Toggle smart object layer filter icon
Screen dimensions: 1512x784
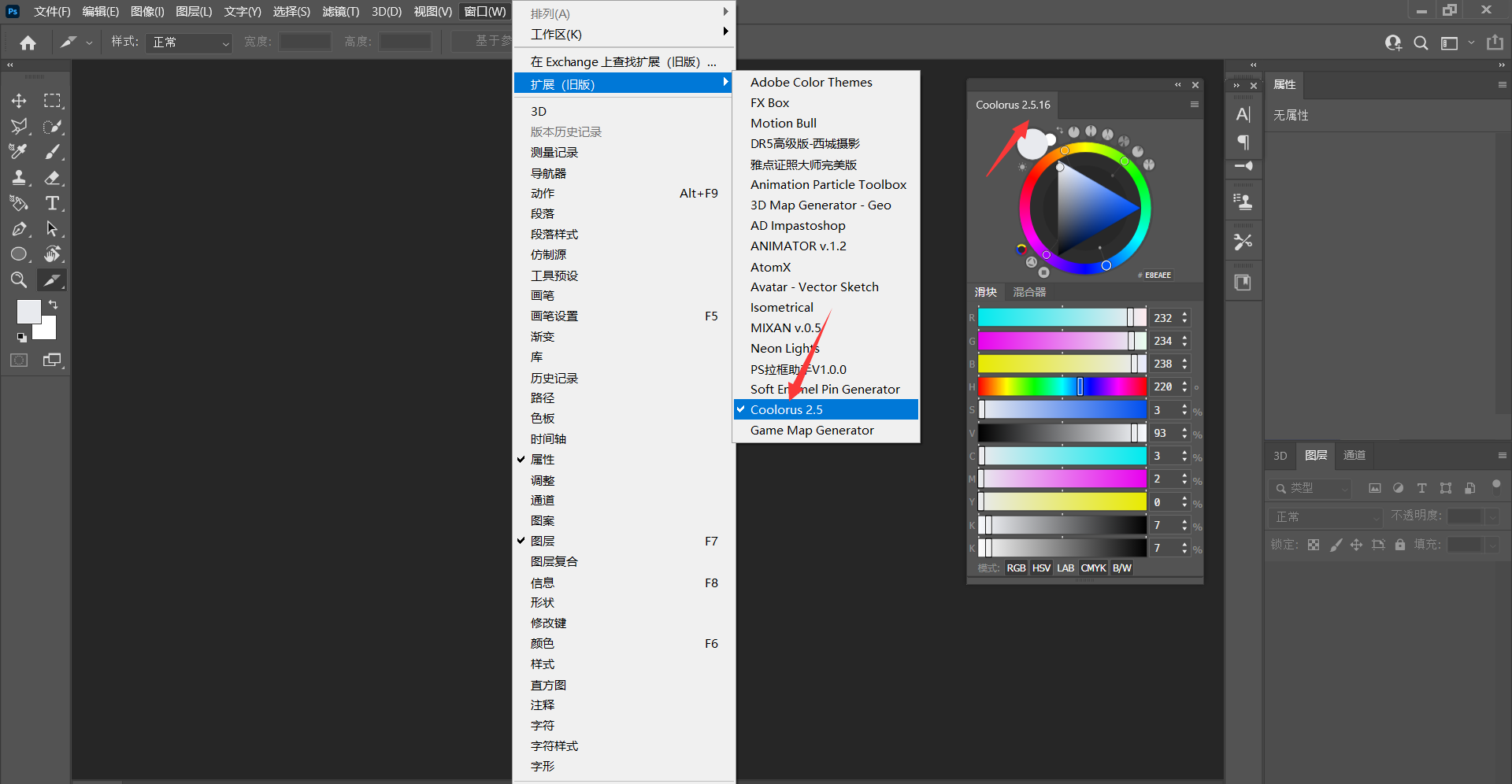click(1469, 488)
